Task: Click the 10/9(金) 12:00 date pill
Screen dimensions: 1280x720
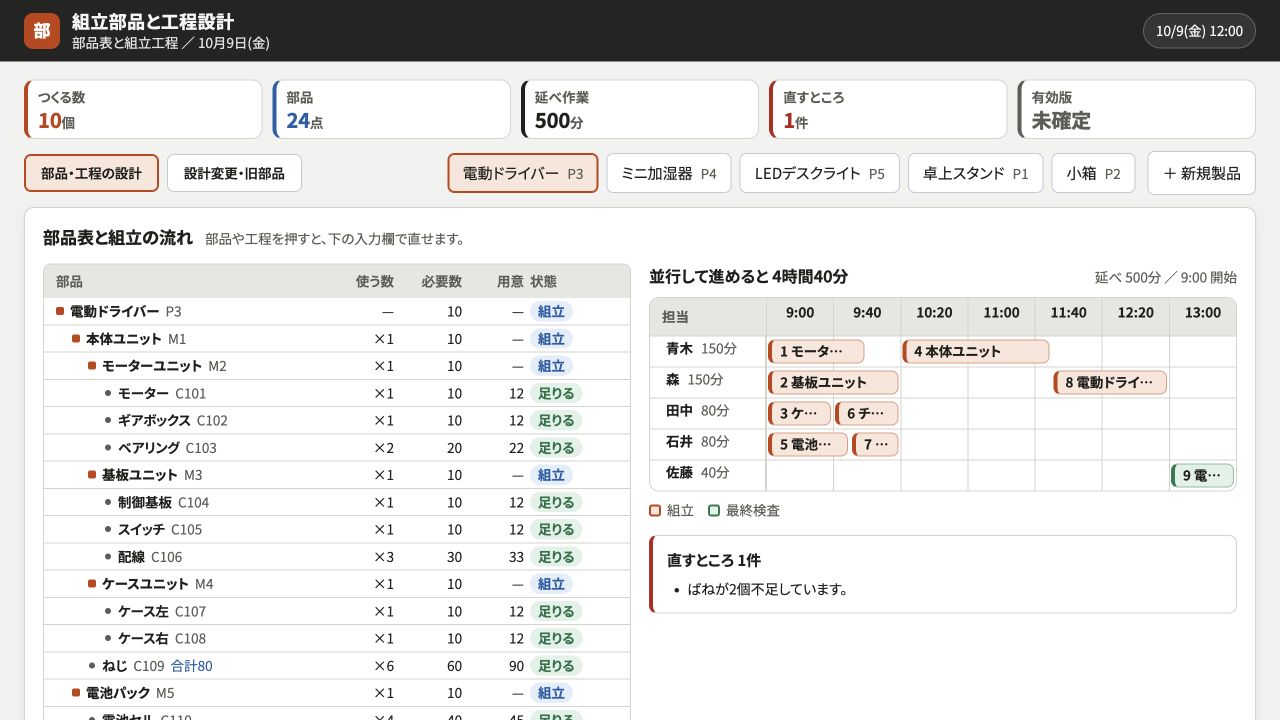Action: point(1199,31)
